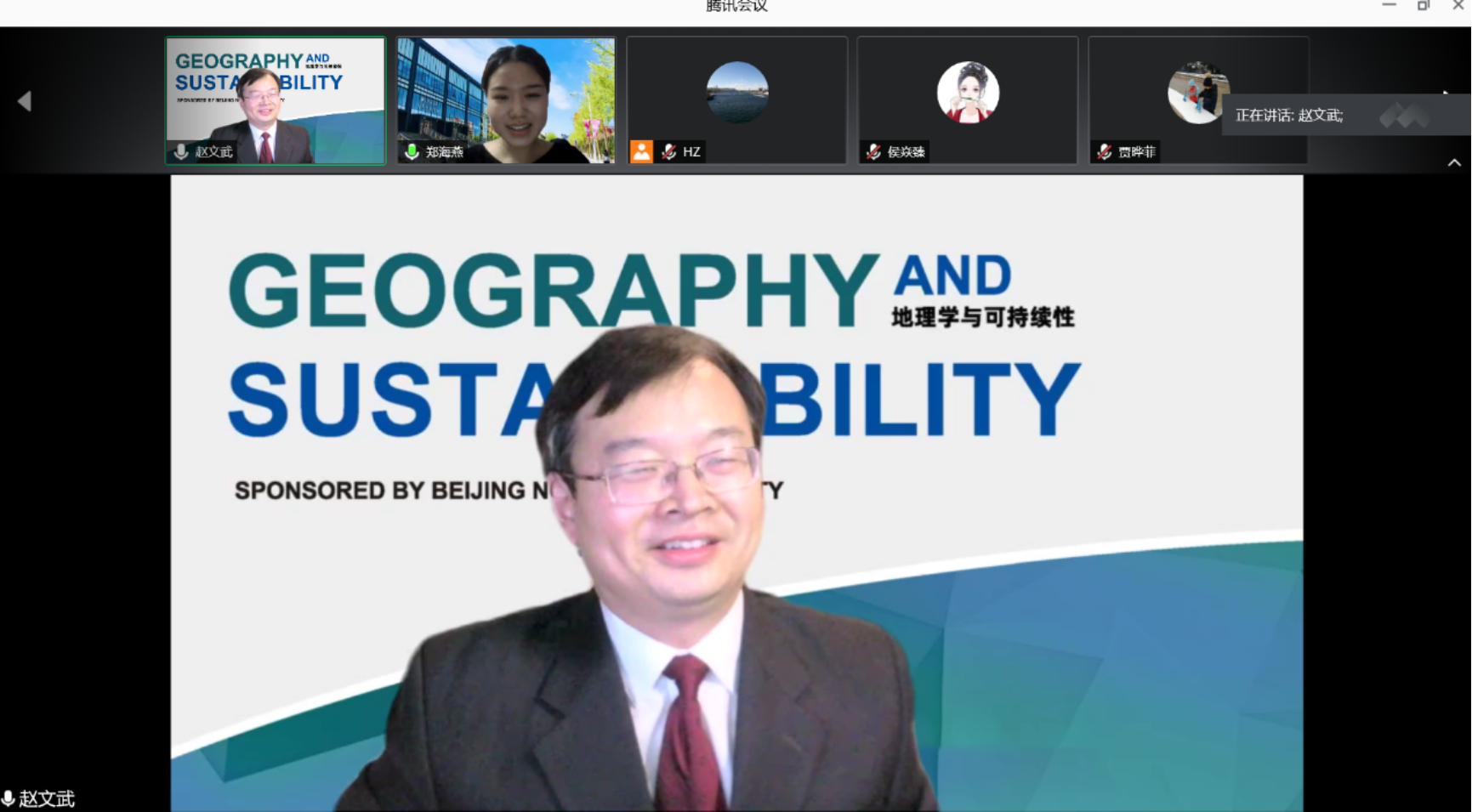
Task: Select 郑海燕's video thumbnail
Action: pyautogui.click(x=506, y=100)
